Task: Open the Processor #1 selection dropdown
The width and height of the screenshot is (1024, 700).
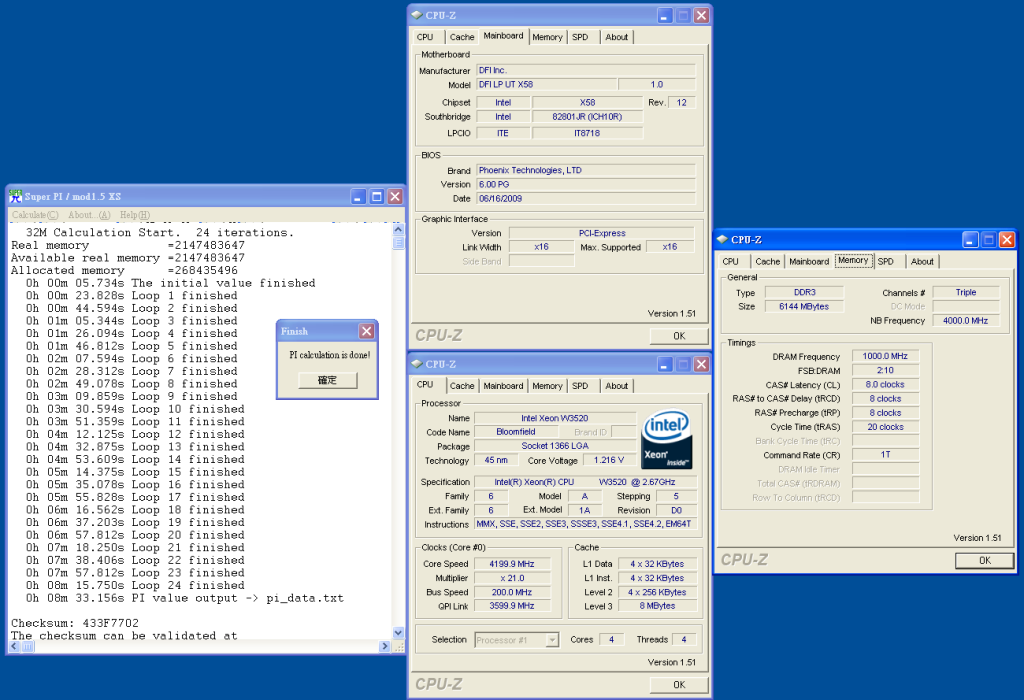Action: (552, 640)
